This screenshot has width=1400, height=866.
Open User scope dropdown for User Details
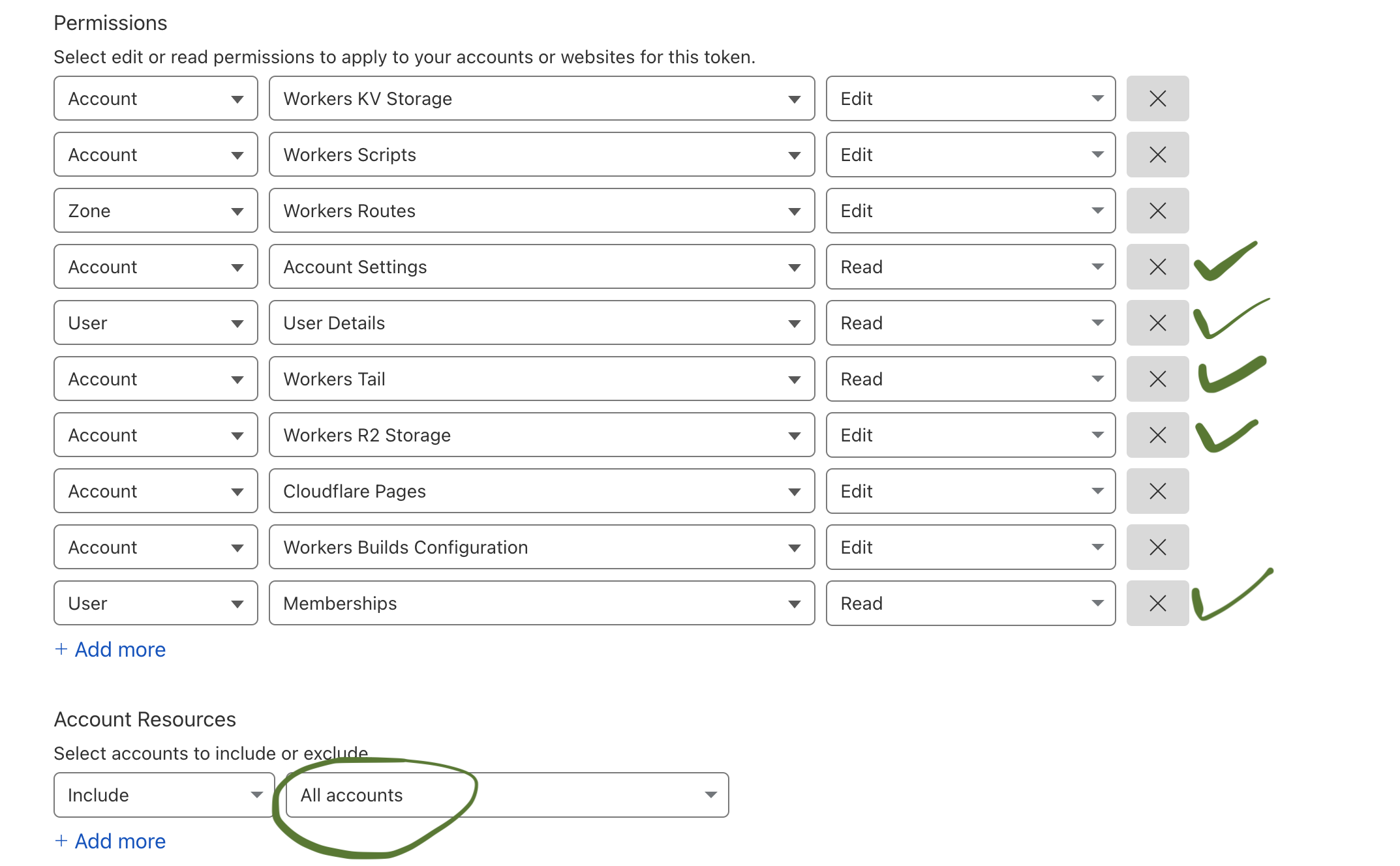click(x=155, y=323)
